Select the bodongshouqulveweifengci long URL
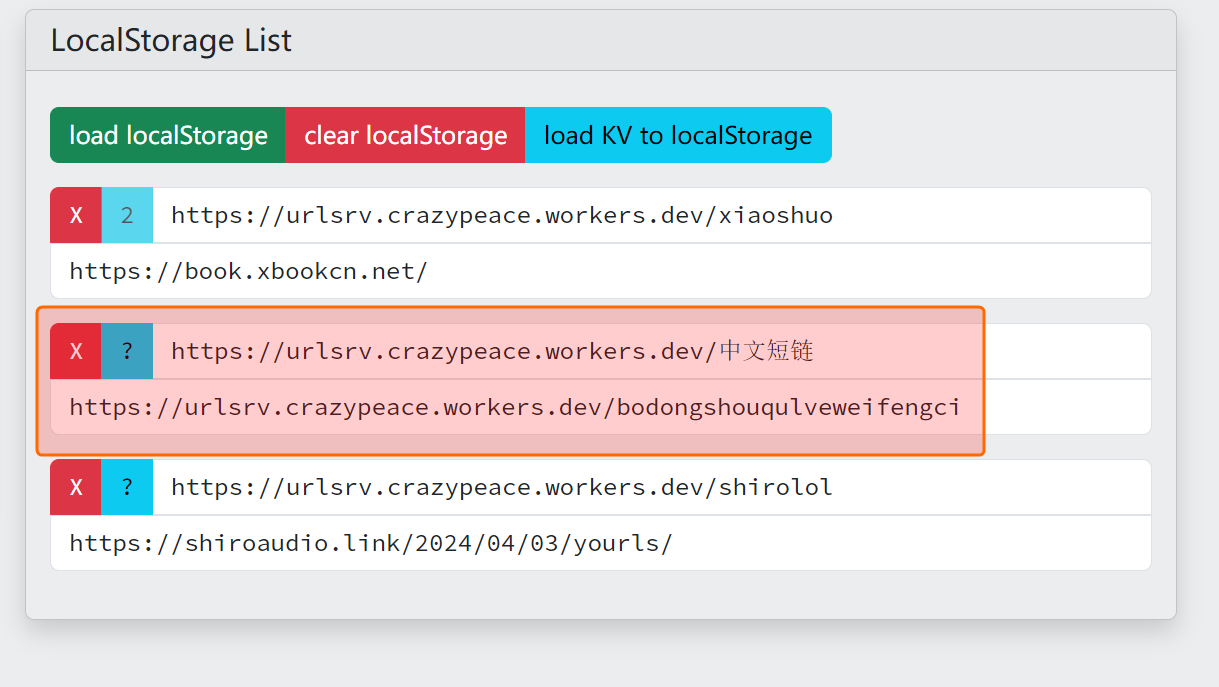This screenshot has width=1219, height=687. pyautogui.click(x=514, y=407)
